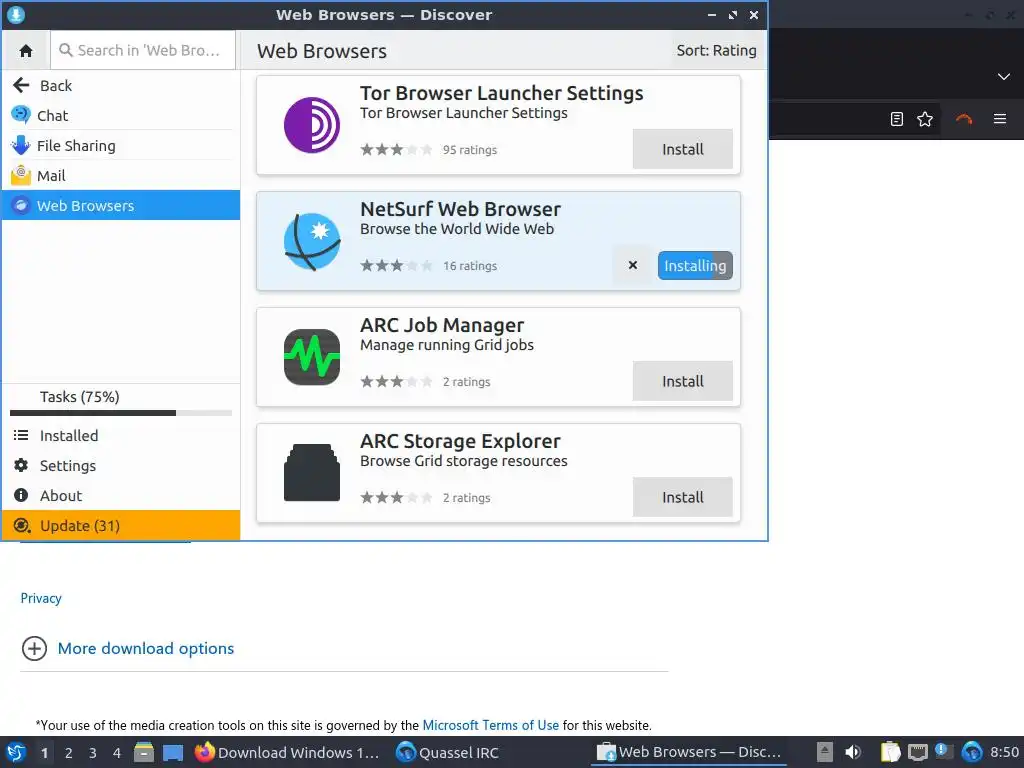This screenshot has width=1024, height=768.
Task: Expand the Firefox tab list chevron
Action: pos(1004,76)
